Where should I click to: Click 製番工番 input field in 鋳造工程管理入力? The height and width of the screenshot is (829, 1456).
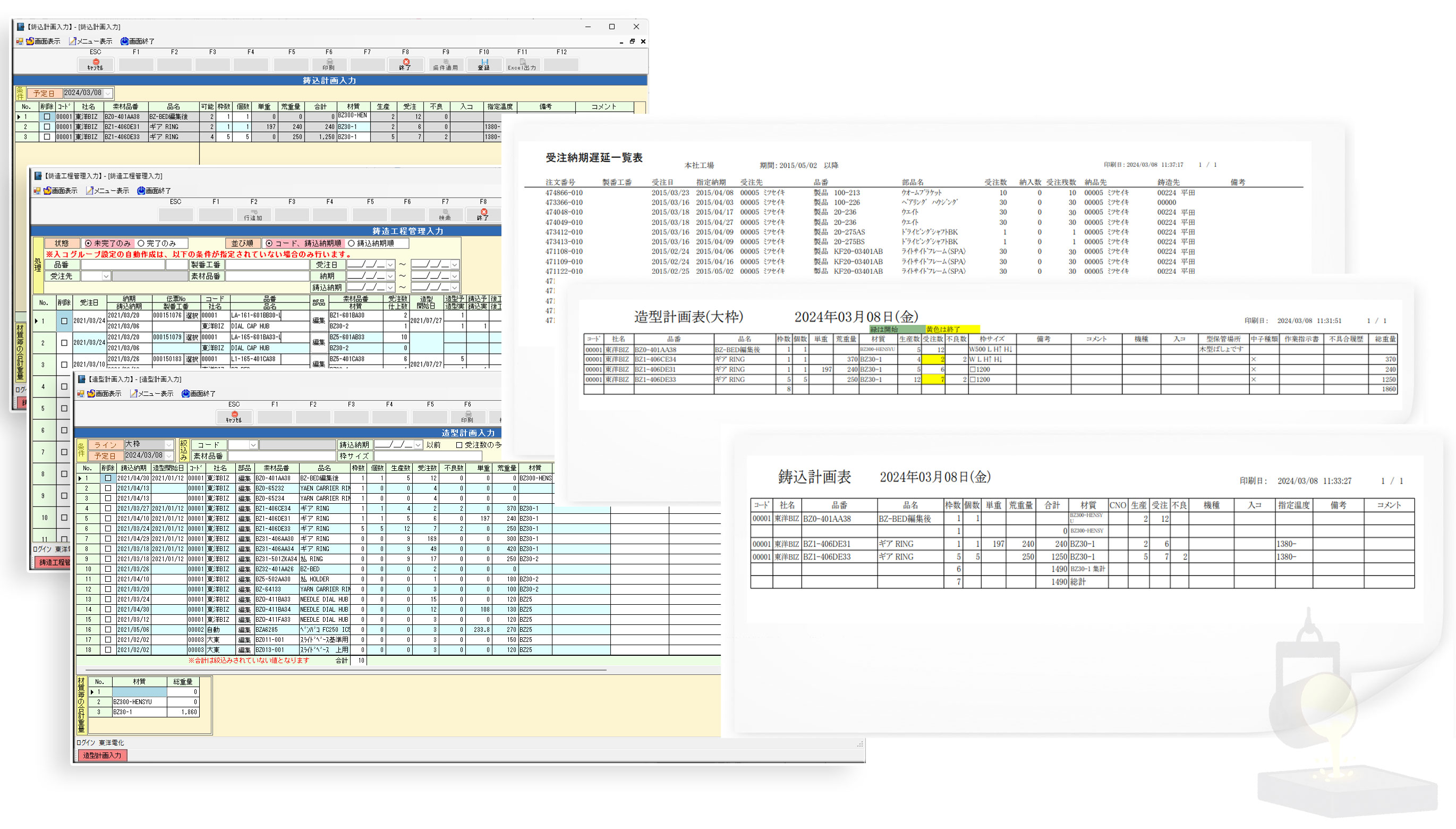tap(267, 265)
